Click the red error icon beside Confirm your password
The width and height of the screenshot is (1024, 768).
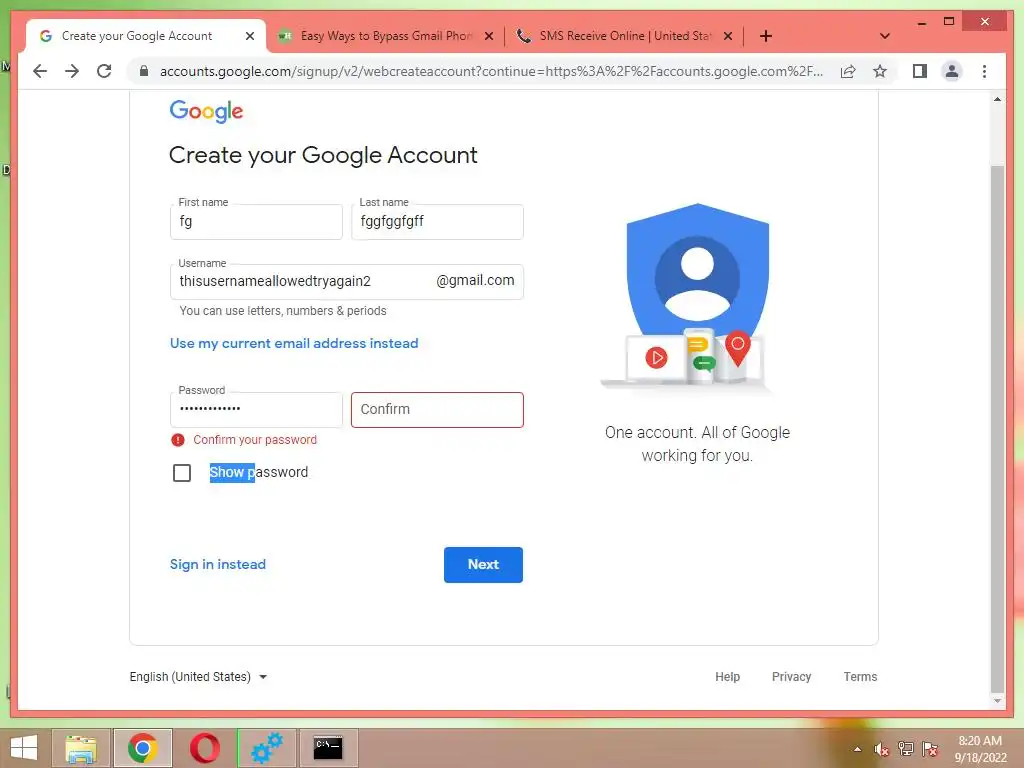178,440
